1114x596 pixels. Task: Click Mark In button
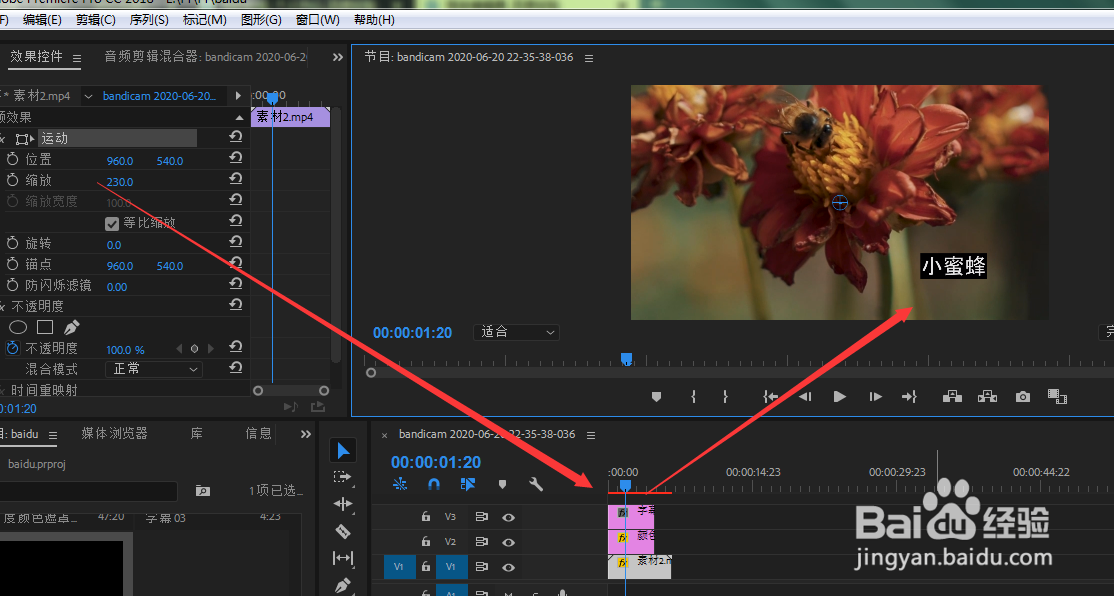pyautogui.click(x=693, y=397)
